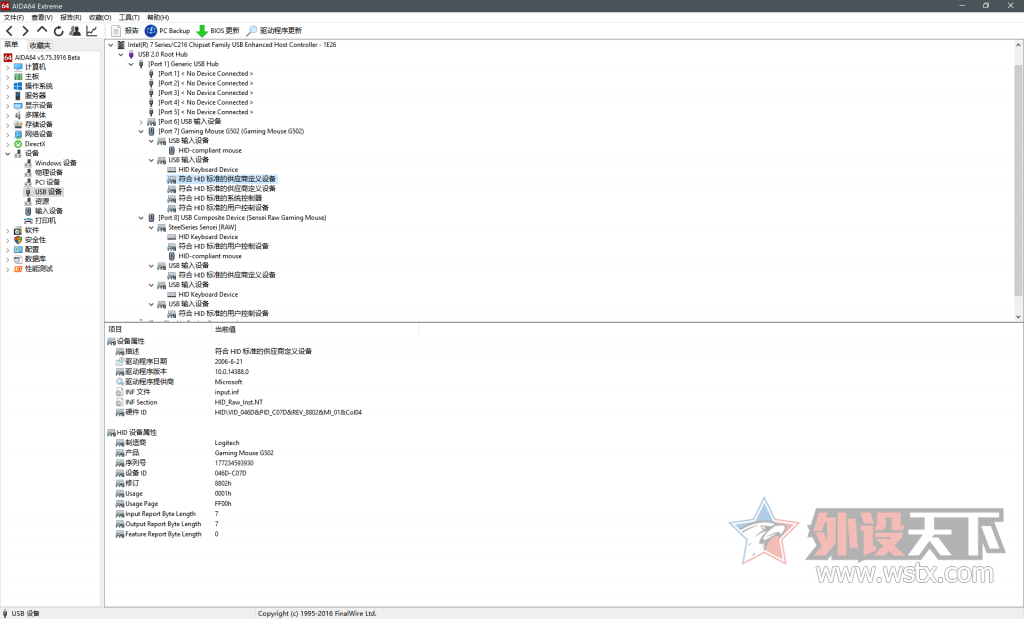Open the 报告(R) menu
Screen dimensions: 1024x619
pyautogui.click(x=71, y=18)
